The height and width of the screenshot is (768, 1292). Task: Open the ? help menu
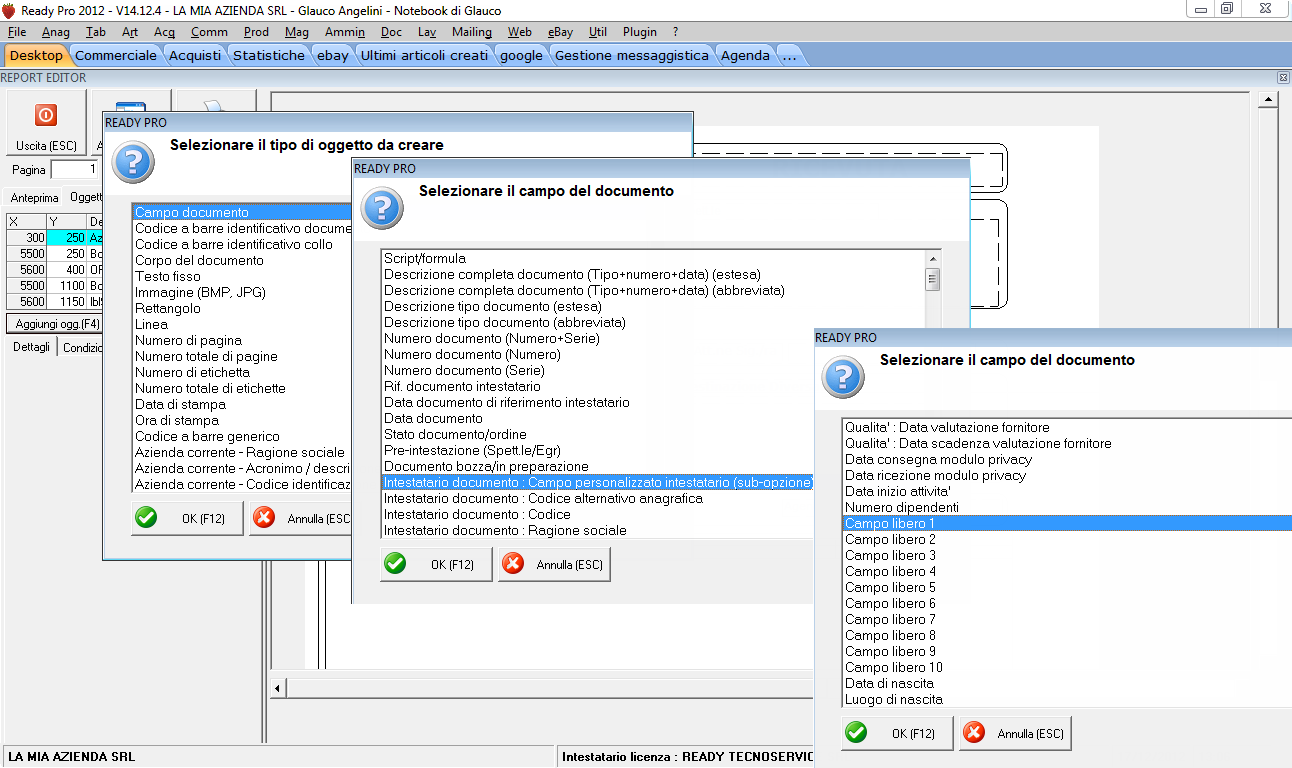676,32
